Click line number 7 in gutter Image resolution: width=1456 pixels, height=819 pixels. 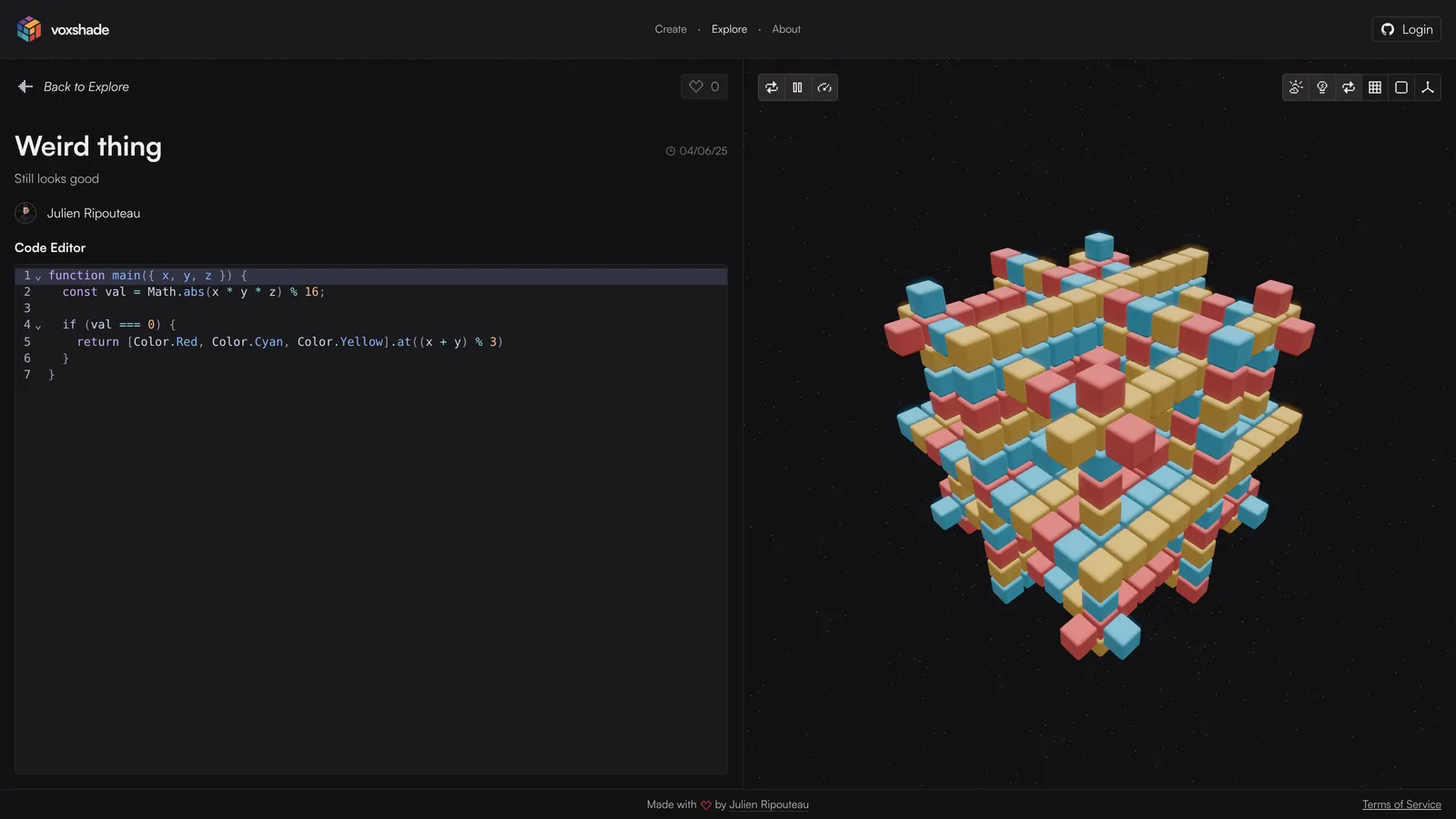click(27, 375)
